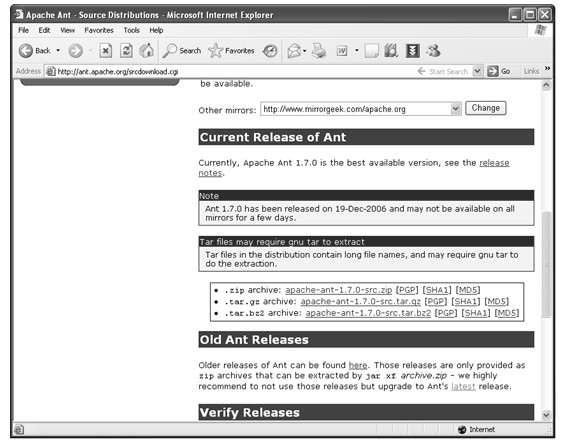The image size is (563, 443).
Task: Expand the Start Search dropdown arrow
Action: [477, 71]
